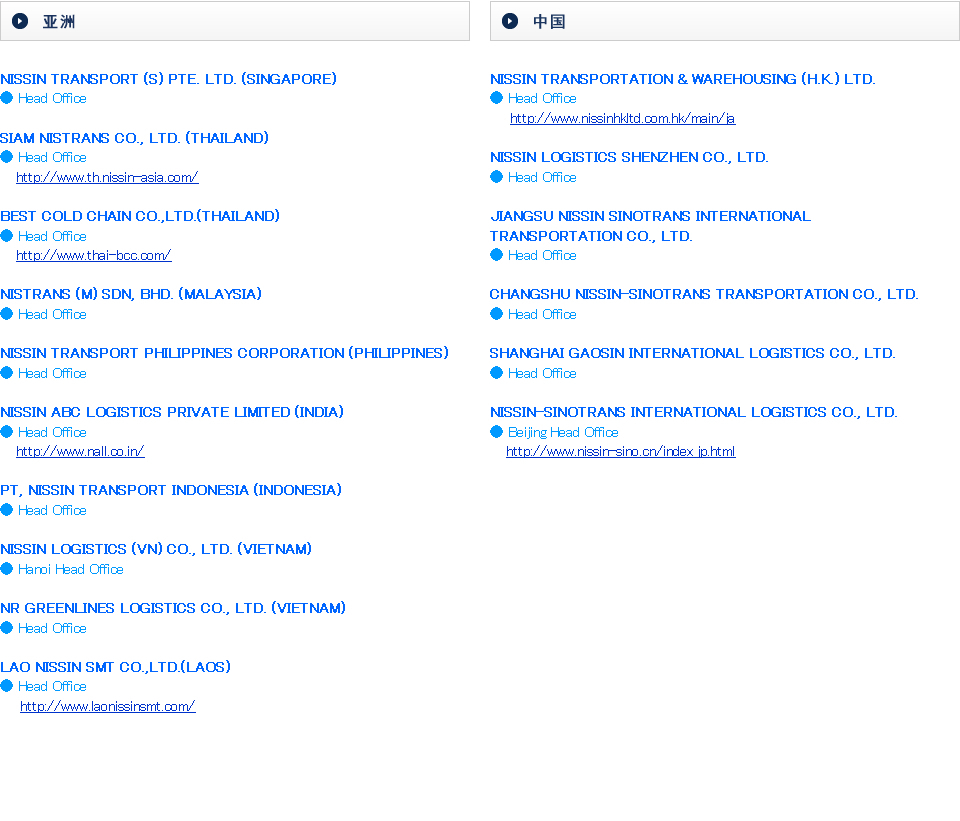Open the laonissinsmt.com website link

tap(108, 707)
